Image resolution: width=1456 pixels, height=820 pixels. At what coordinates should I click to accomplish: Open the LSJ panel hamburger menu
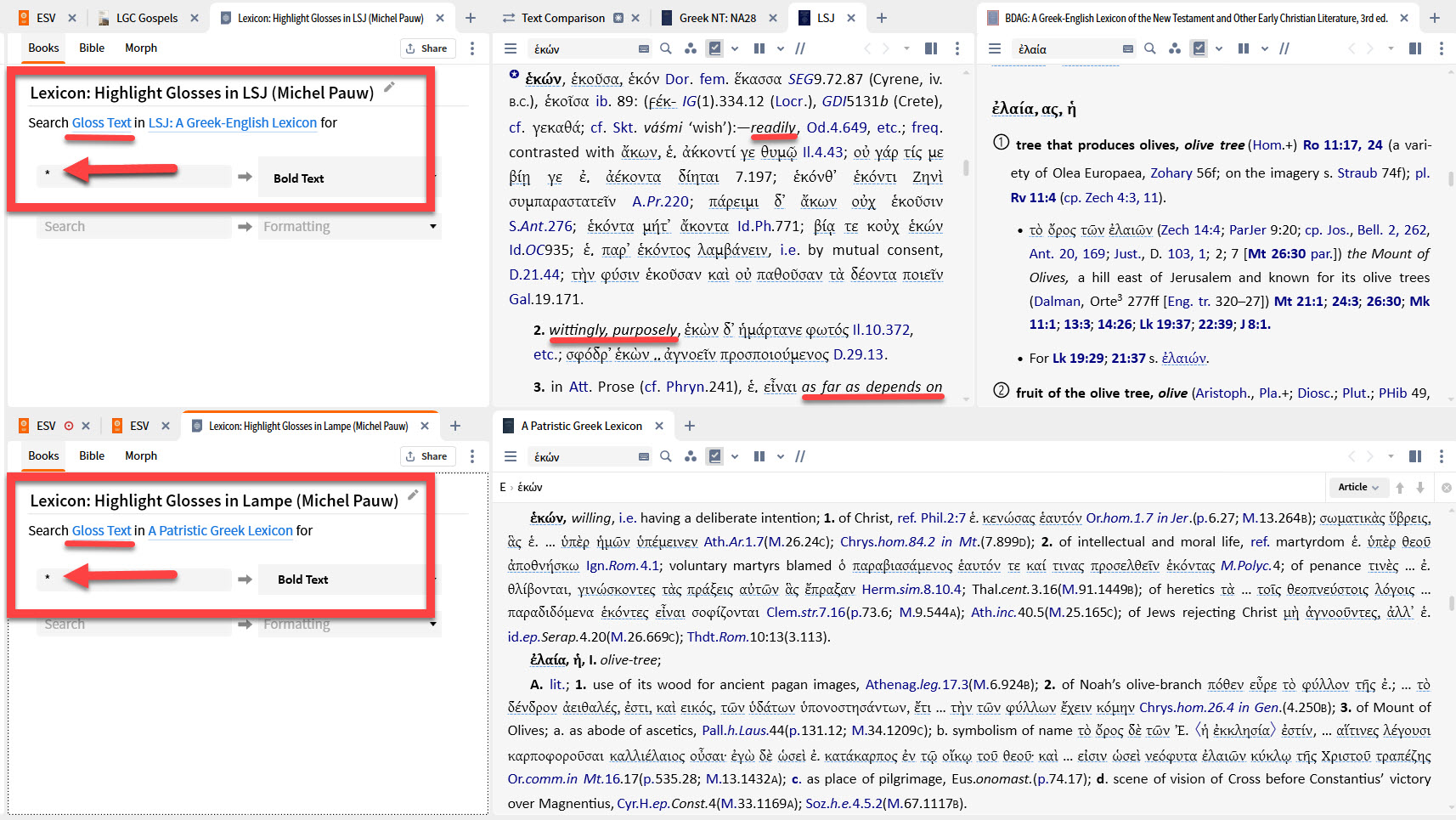511,48
